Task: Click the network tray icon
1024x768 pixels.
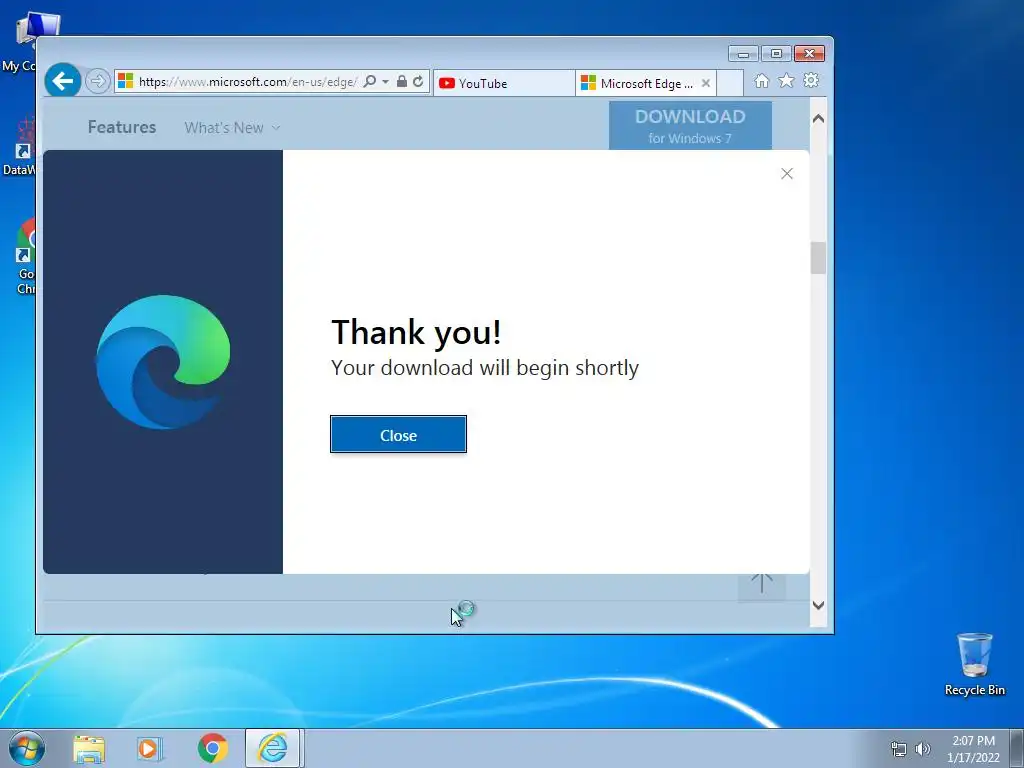Action: [x=899, y=749]
